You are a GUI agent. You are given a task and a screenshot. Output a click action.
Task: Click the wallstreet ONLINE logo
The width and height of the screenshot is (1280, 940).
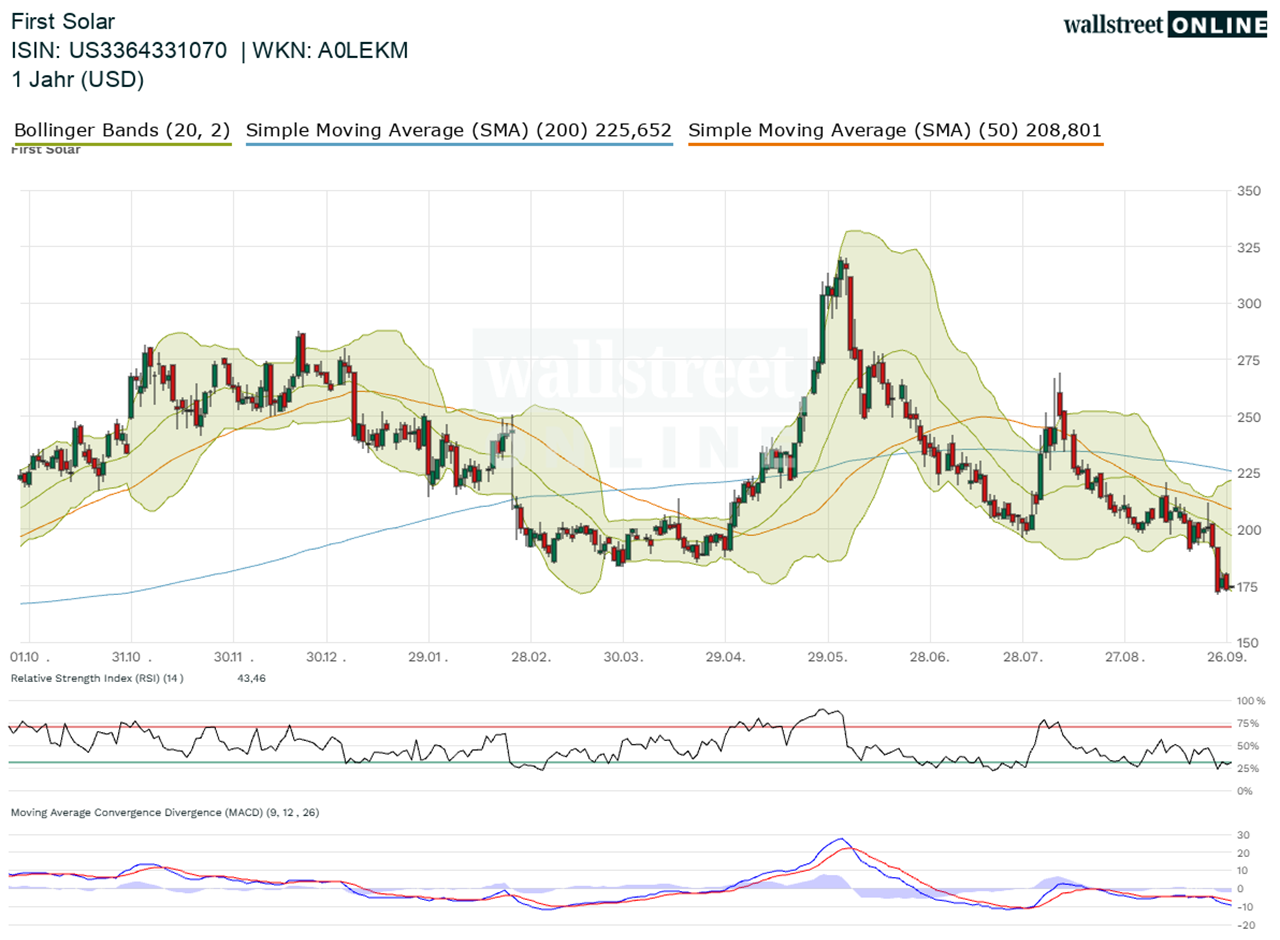[1165, 25]
